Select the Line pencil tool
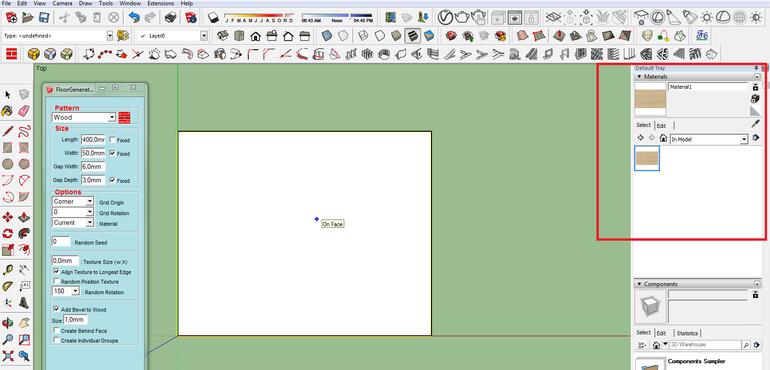Viewport: 770px width, 370px height. point(7,131)
